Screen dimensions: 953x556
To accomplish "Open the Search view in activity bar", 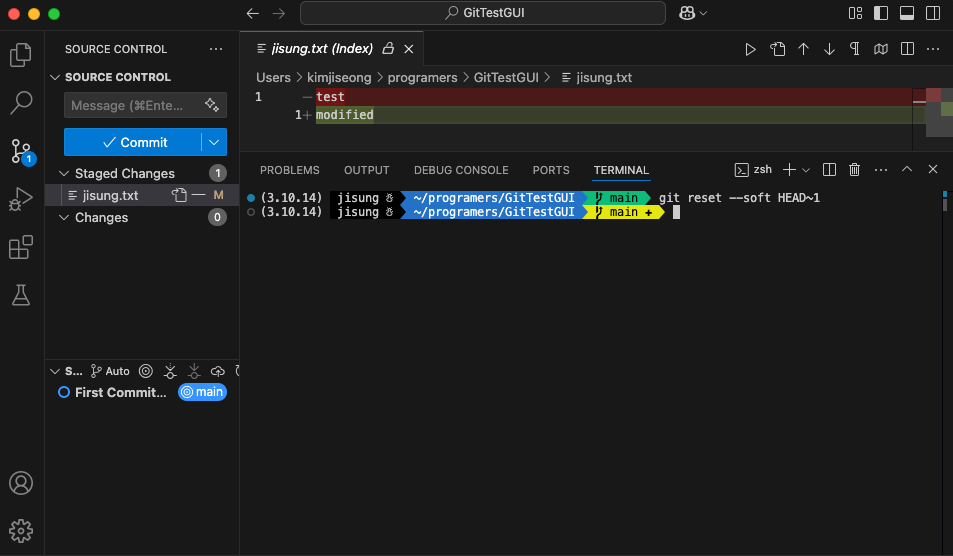I will tap(21, 102).
